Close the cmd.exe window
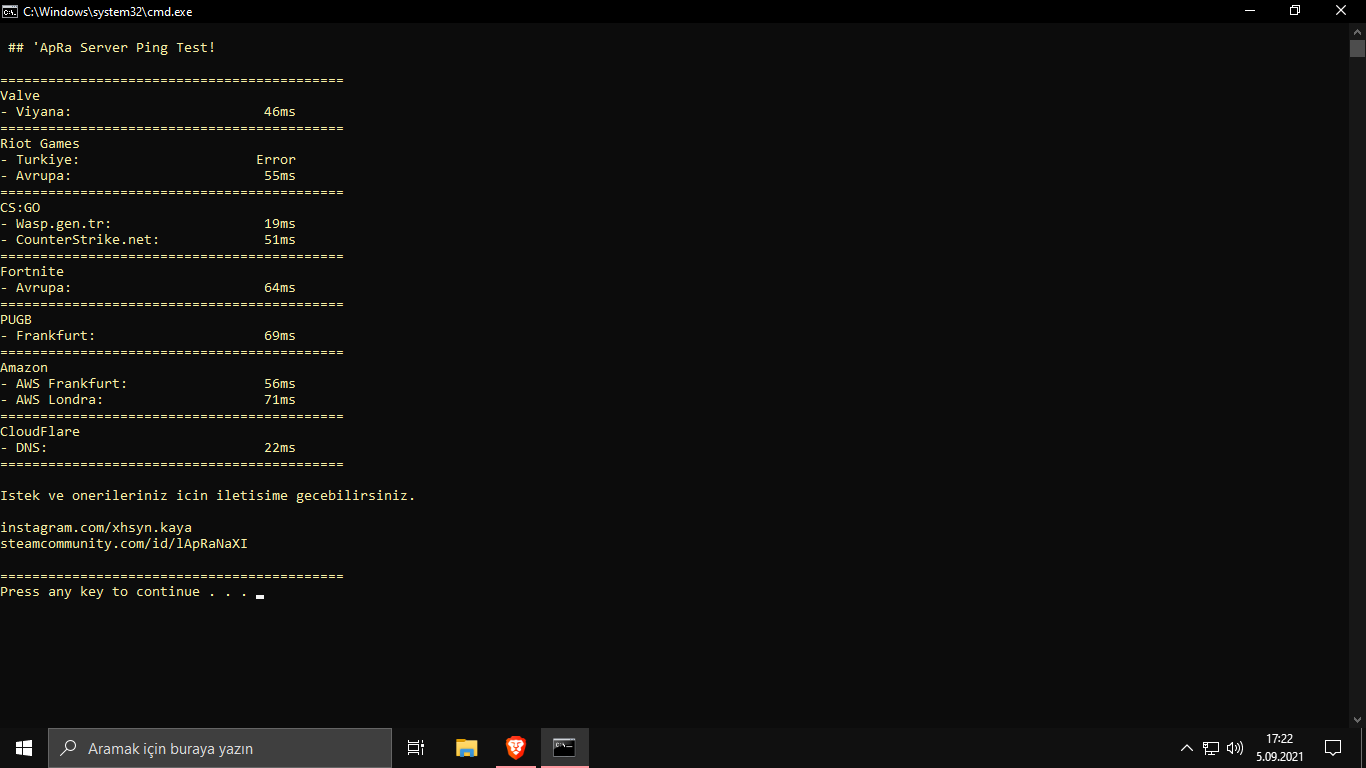Viewport: 1366px width, 768px height. 1342,11
